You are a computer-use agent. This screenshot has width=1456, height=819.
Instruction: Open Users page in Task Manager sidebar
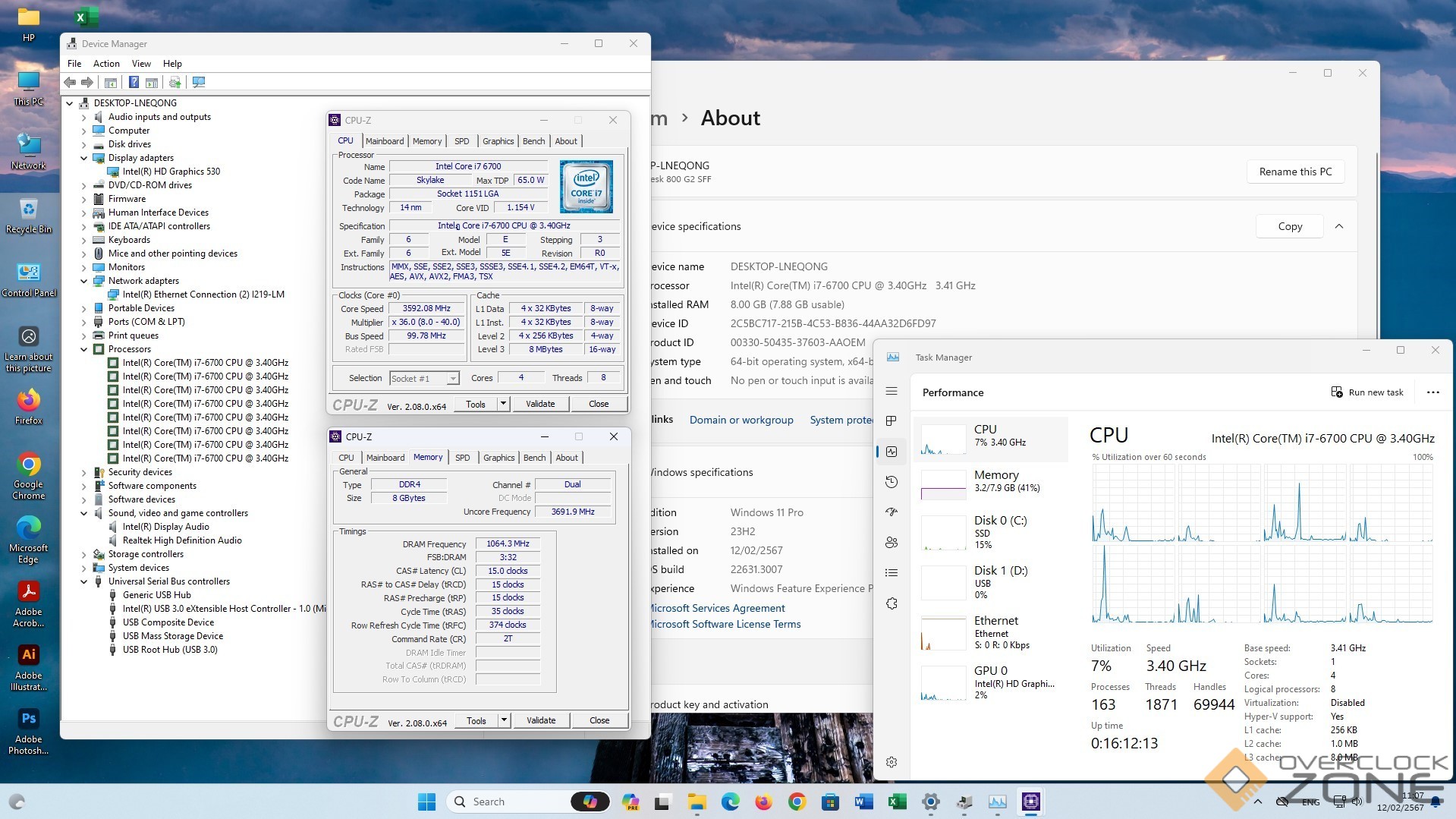(892, 543)
